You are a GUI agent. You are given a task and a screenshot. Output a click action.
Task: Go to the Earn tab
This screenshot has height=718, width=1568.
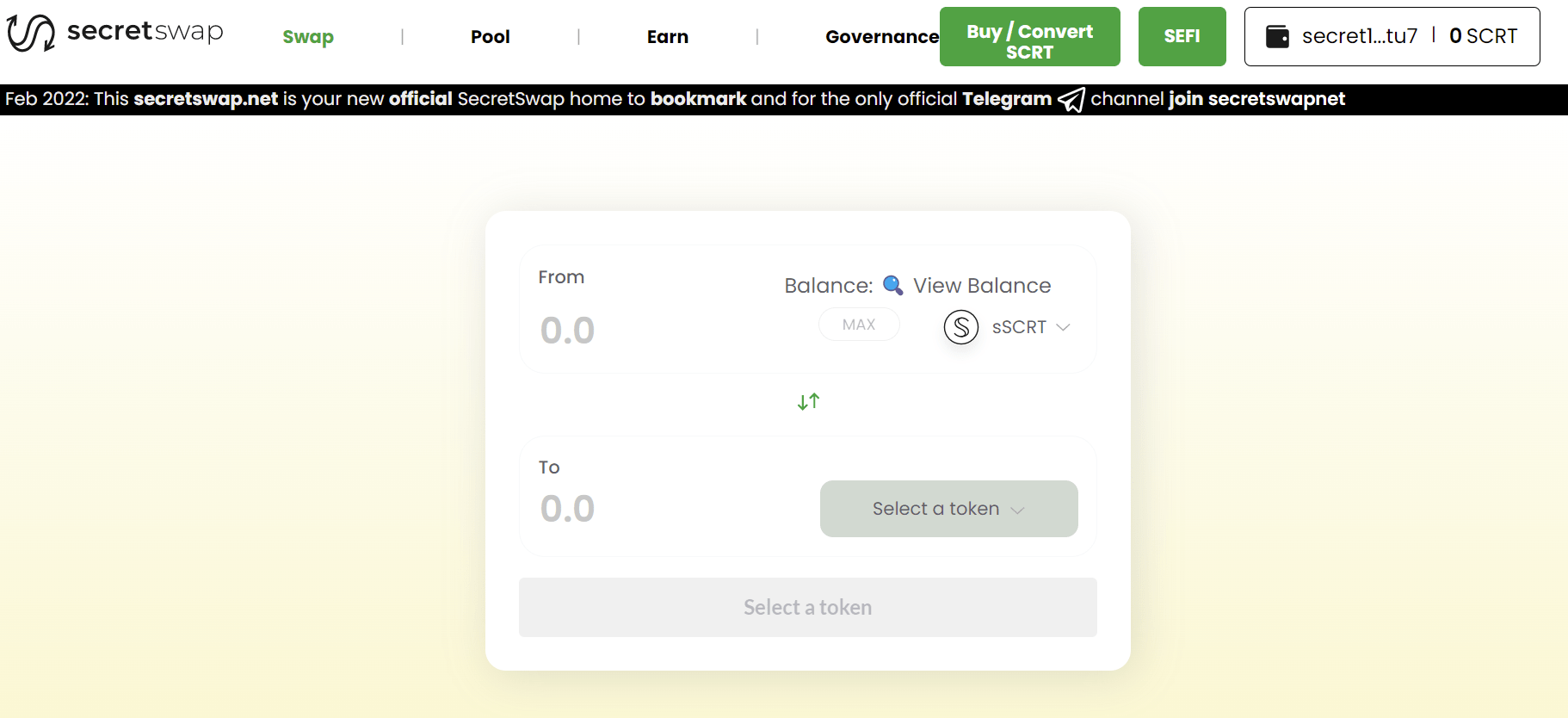point(667,37)
